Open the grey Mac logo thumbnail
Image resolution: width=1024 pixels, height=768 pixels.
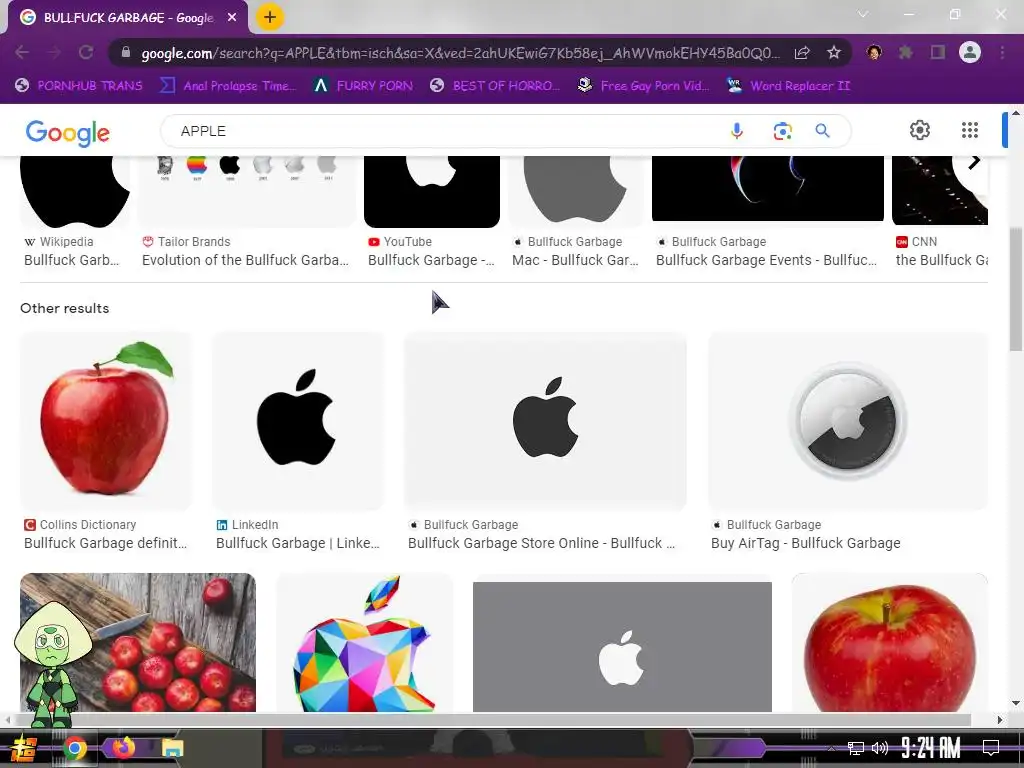pos(576,191)
